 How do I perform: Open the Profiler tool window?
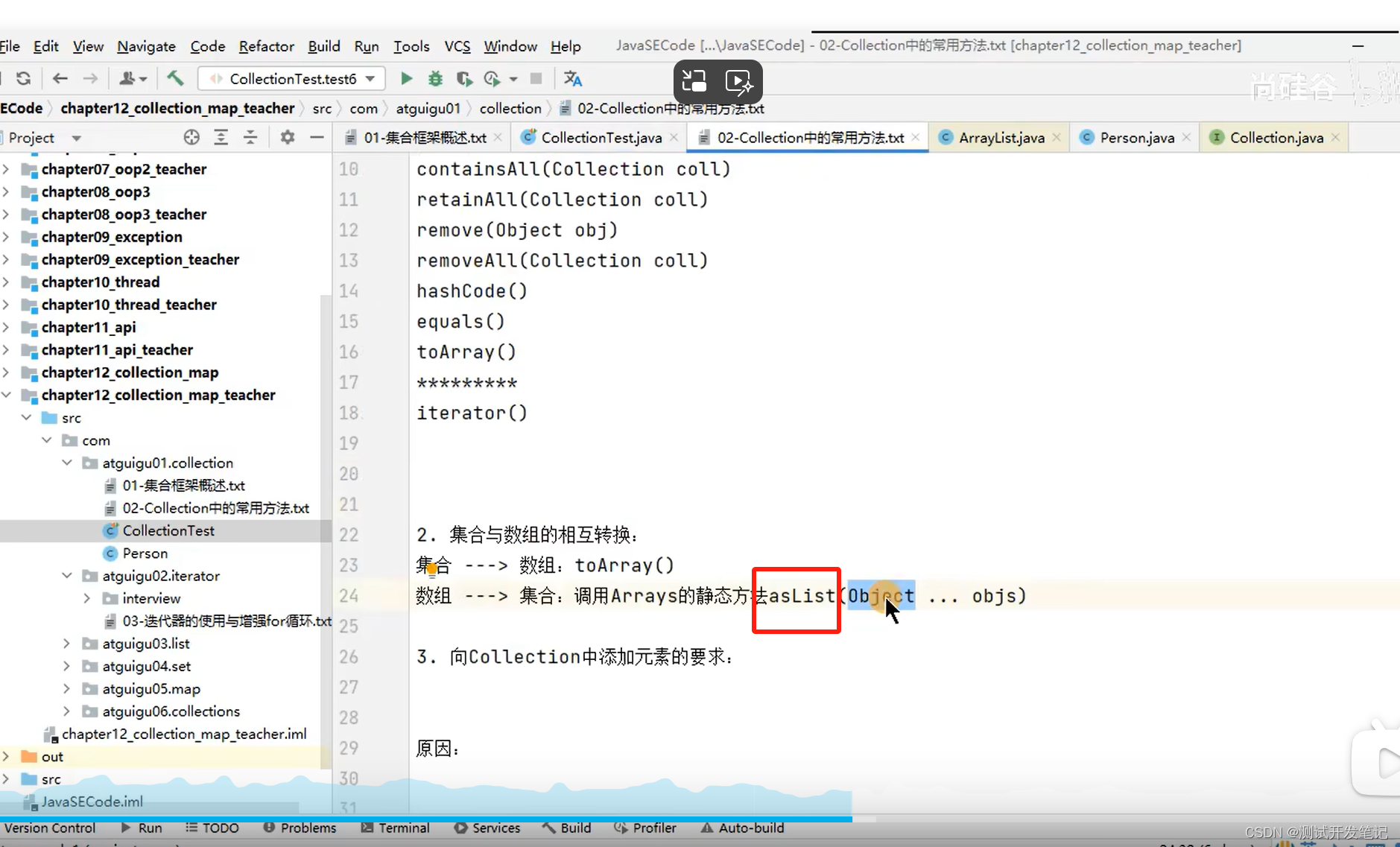pos(645,828)
